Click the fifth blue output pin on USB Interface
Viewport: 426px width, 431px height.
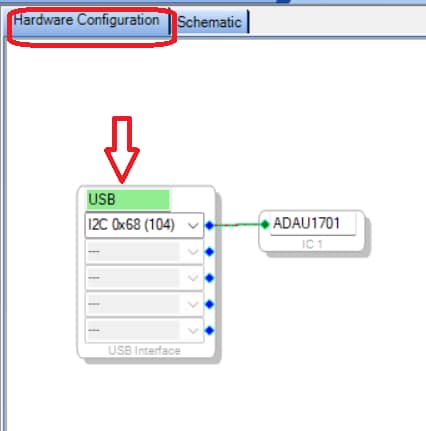point(209,331)
